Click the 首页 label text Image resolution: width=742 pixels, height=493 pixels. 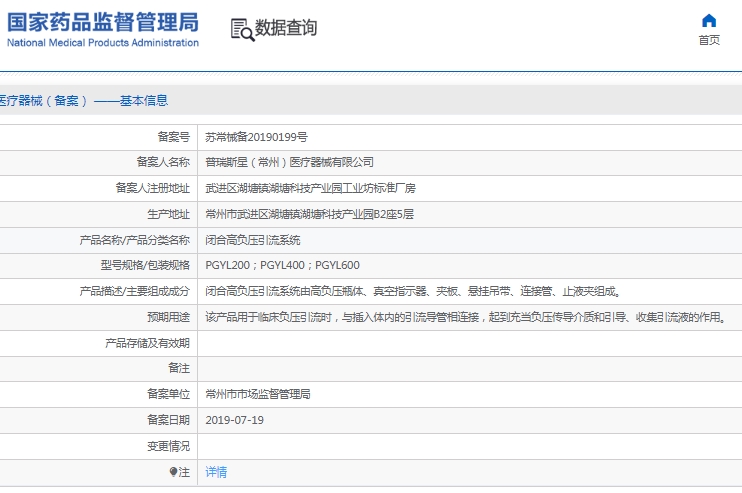pyautogui.click(x=709, y=40)
